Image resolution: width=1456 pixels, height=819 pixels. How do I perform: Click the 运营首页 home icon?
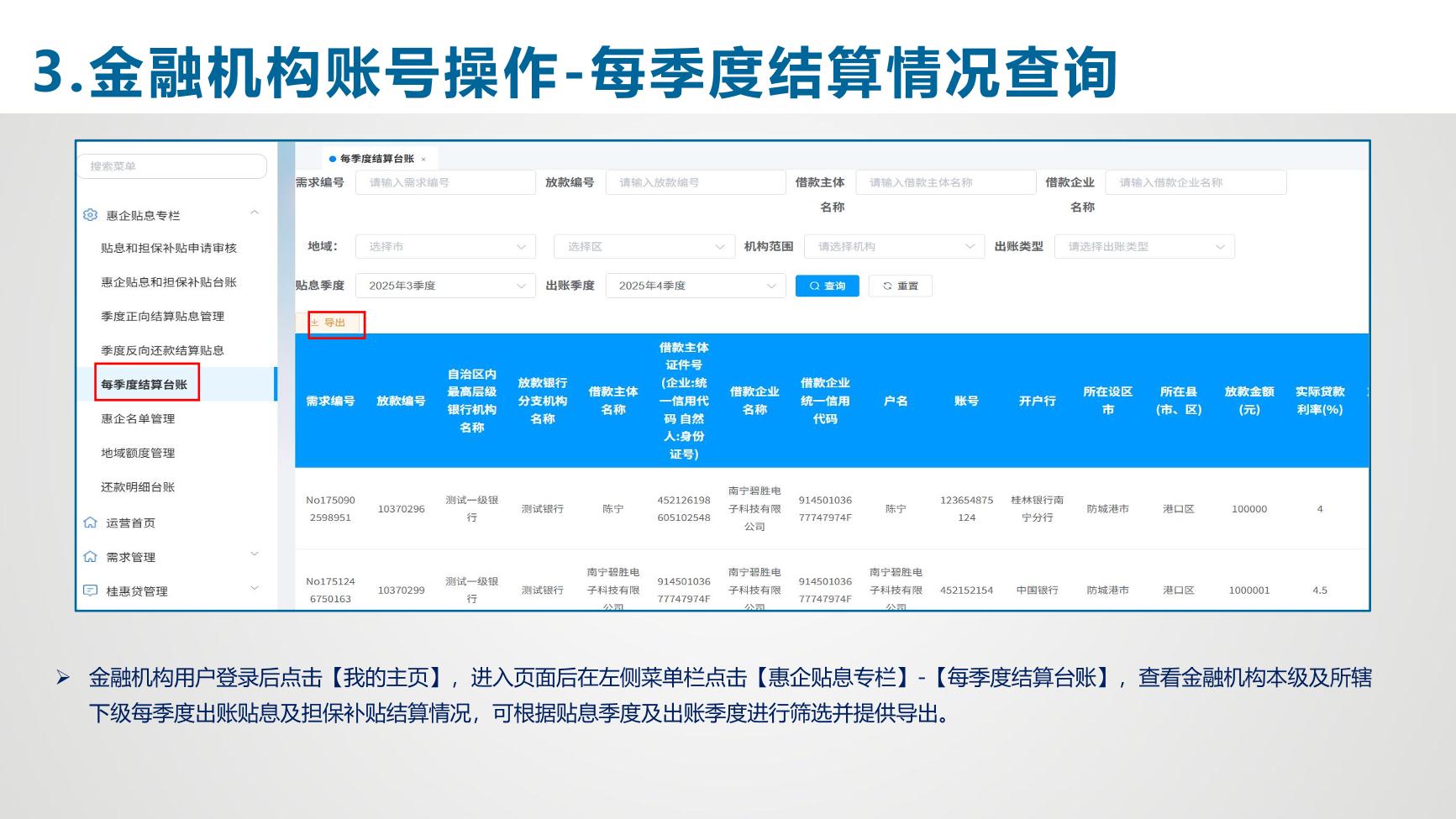pyautogui.click(x=90, y=522)
